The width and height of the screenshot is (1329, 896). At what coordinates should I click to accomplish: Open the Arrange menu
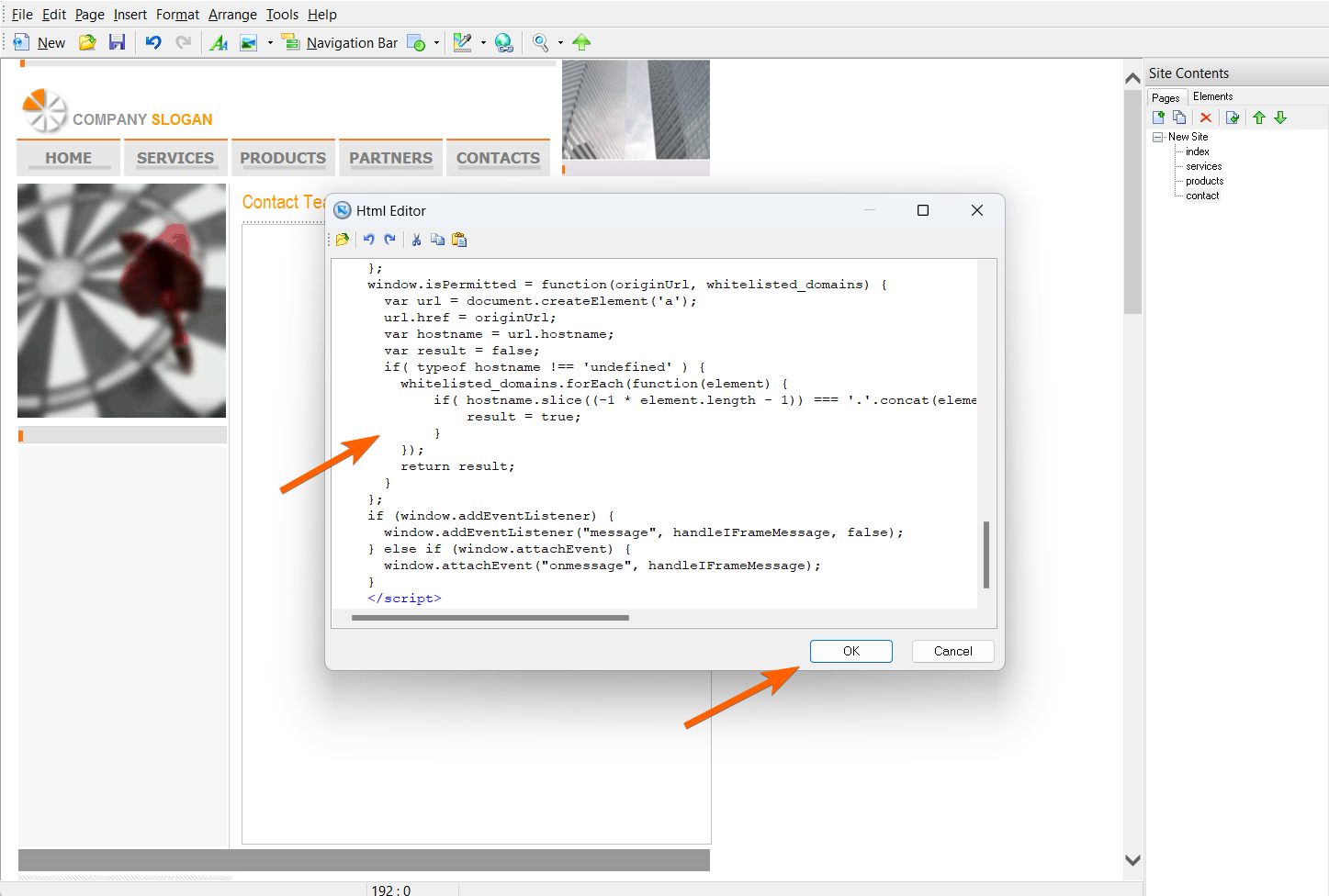[x=232, y=15]
